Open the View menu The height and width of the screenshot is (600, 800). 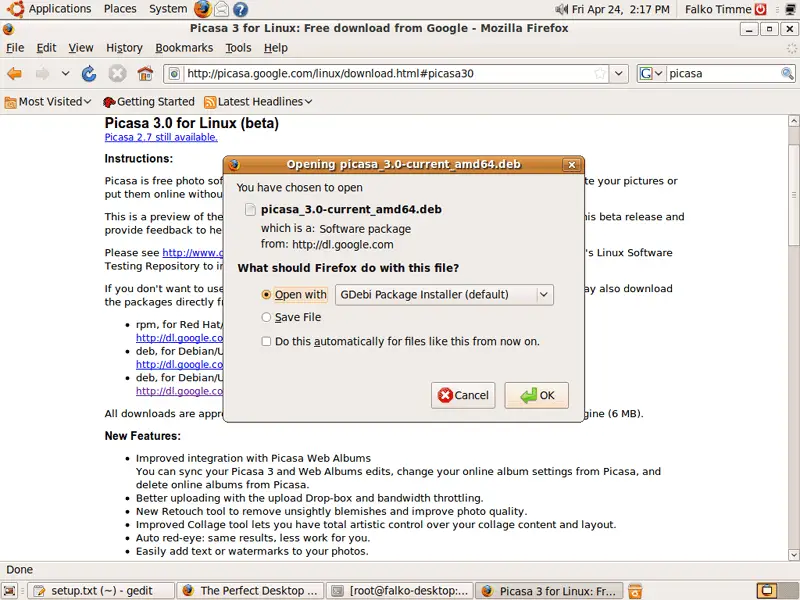click(x=81, y=48)
